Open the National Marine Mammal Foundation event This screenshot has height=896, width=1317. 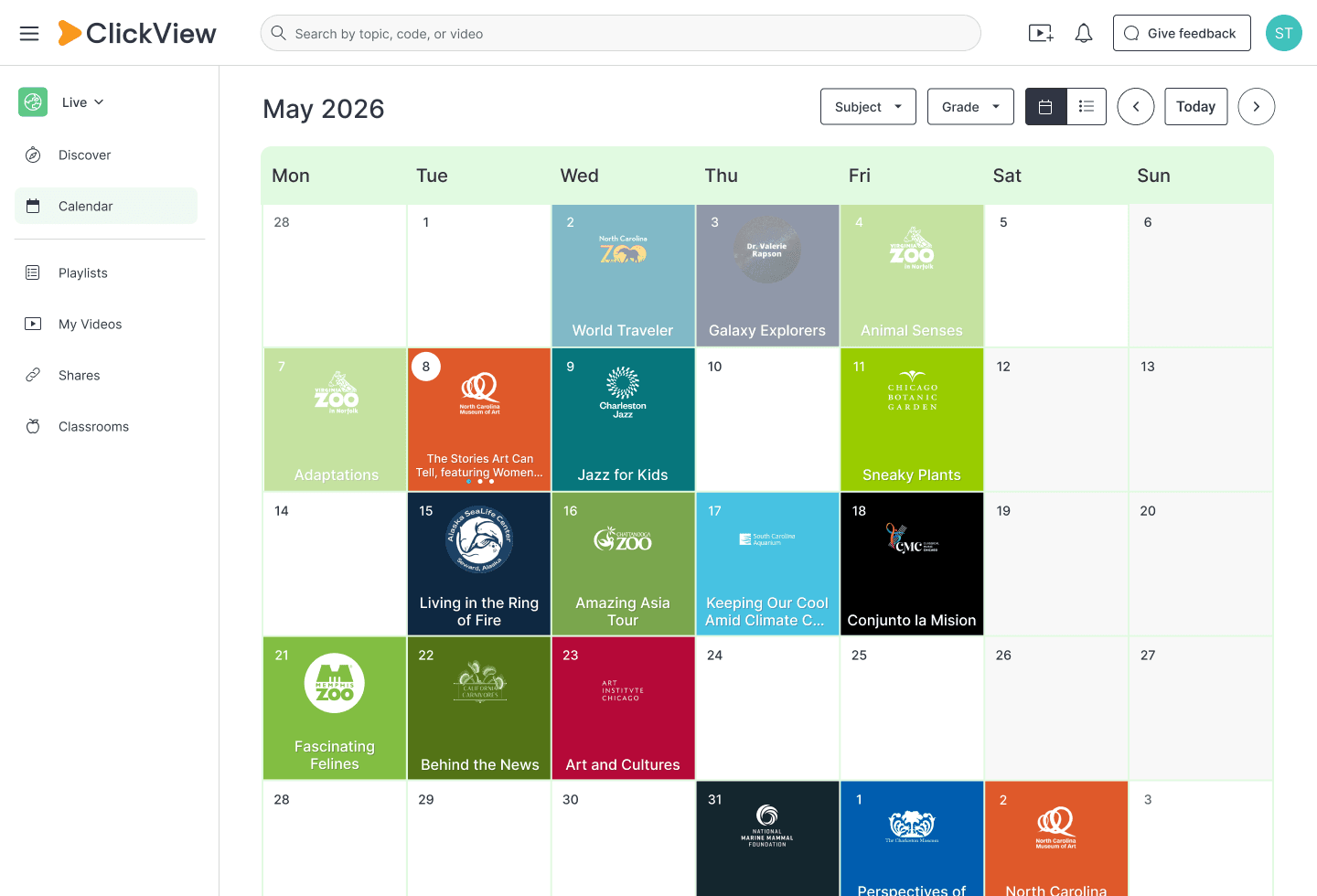pyautogui.click(x=767, y=838)
